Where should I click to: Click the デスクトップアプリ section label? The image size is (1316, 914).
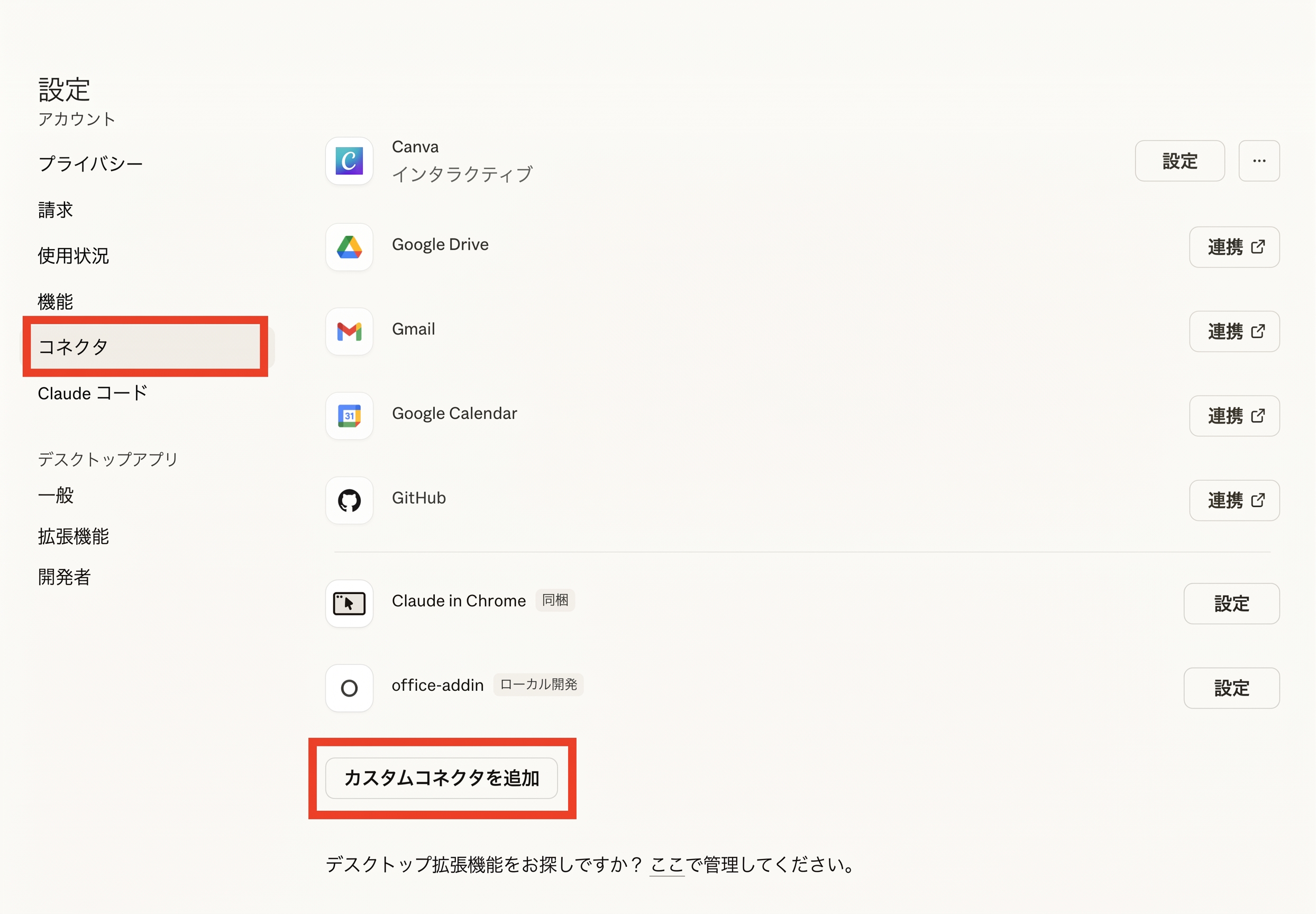coord(108,459)
